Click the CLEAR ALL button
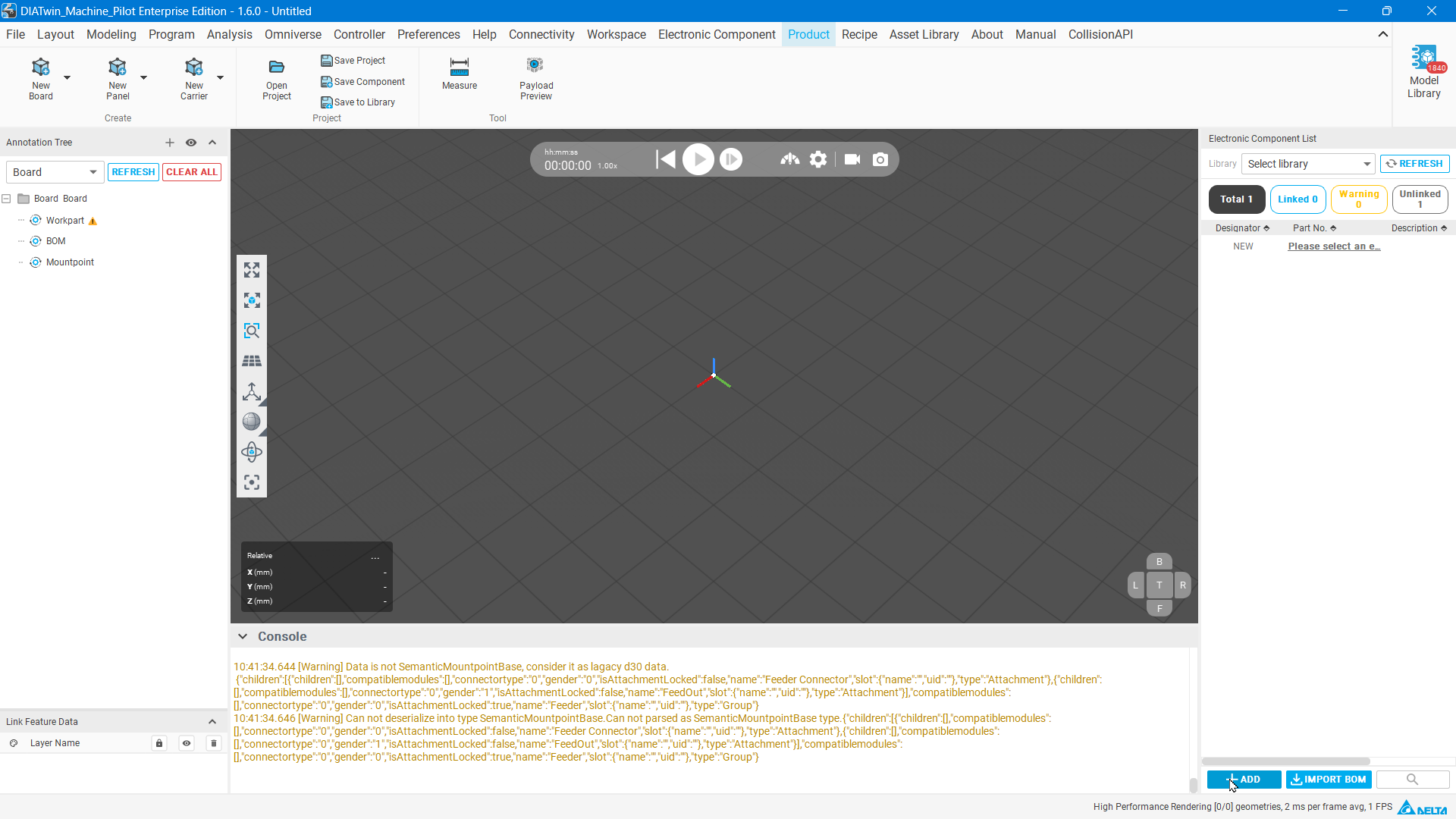The height and width of the screenshot is (819, 1456). (x=192, y=172)
